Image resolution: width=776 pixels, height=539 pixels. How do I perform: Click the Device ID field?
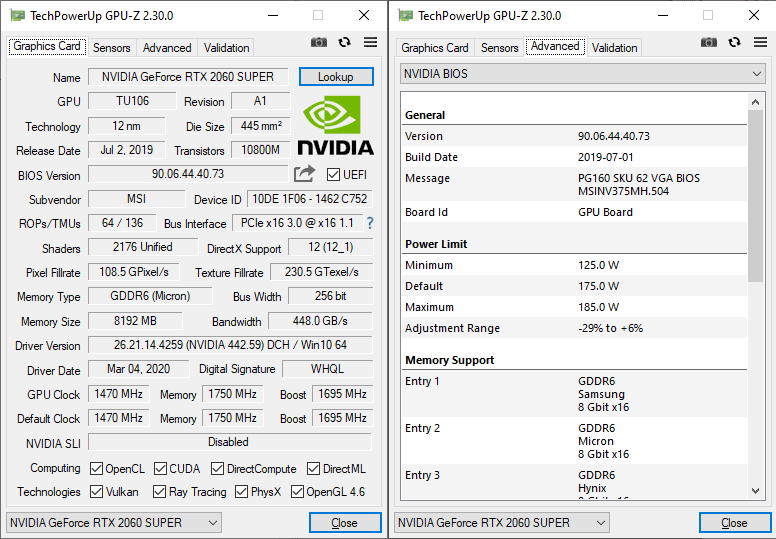[310, 199]
